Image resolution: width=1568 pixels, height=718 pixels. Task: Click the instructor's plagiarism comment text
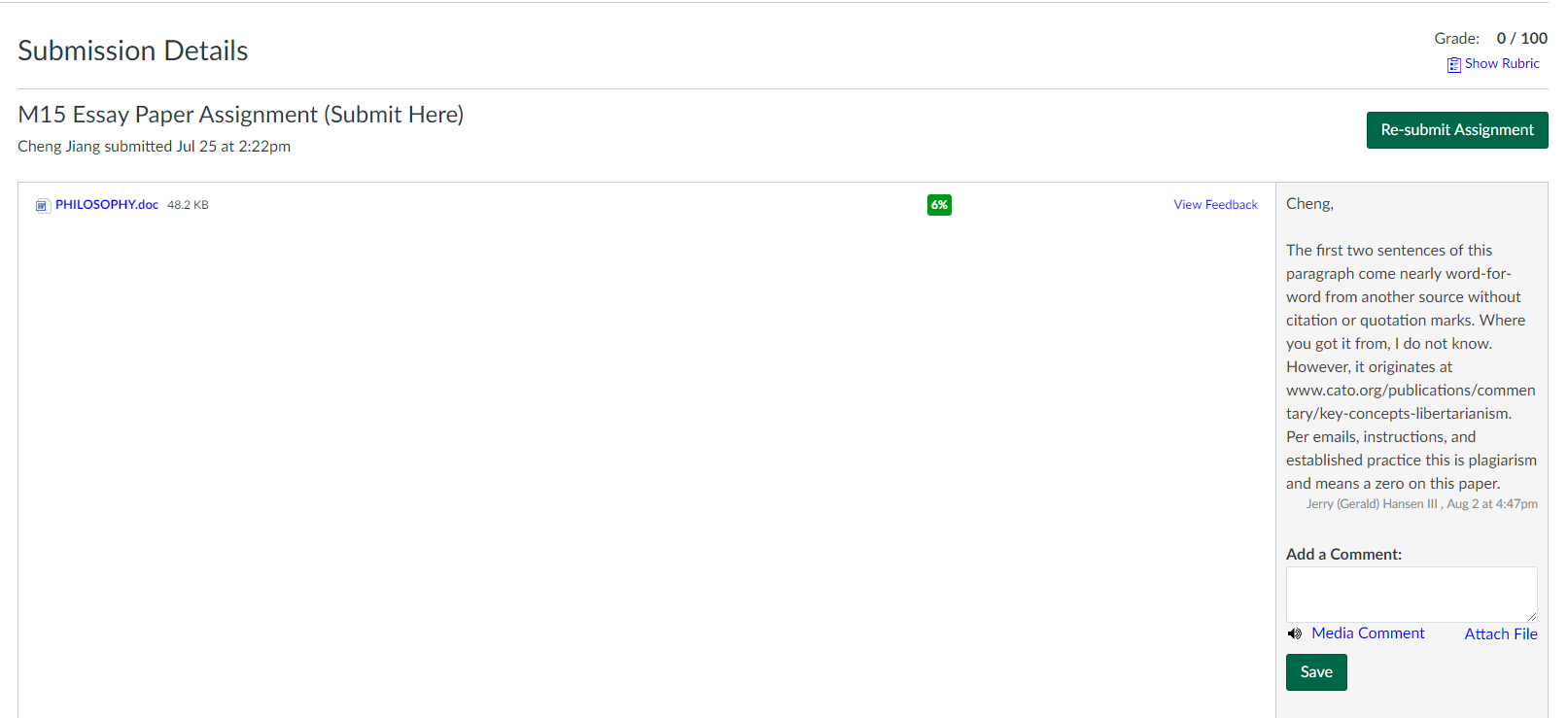coord(1411,367)
